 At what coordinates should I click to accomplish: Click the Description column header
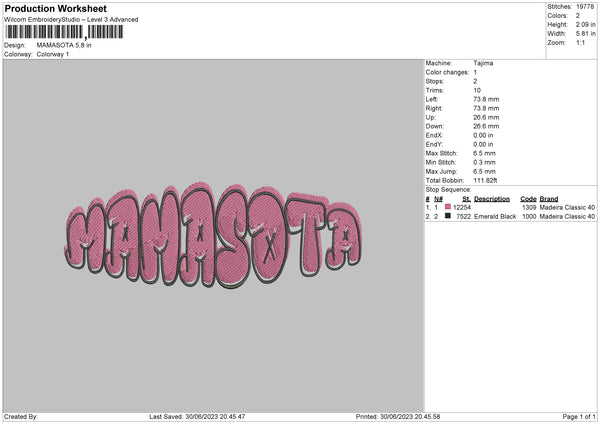492,198
